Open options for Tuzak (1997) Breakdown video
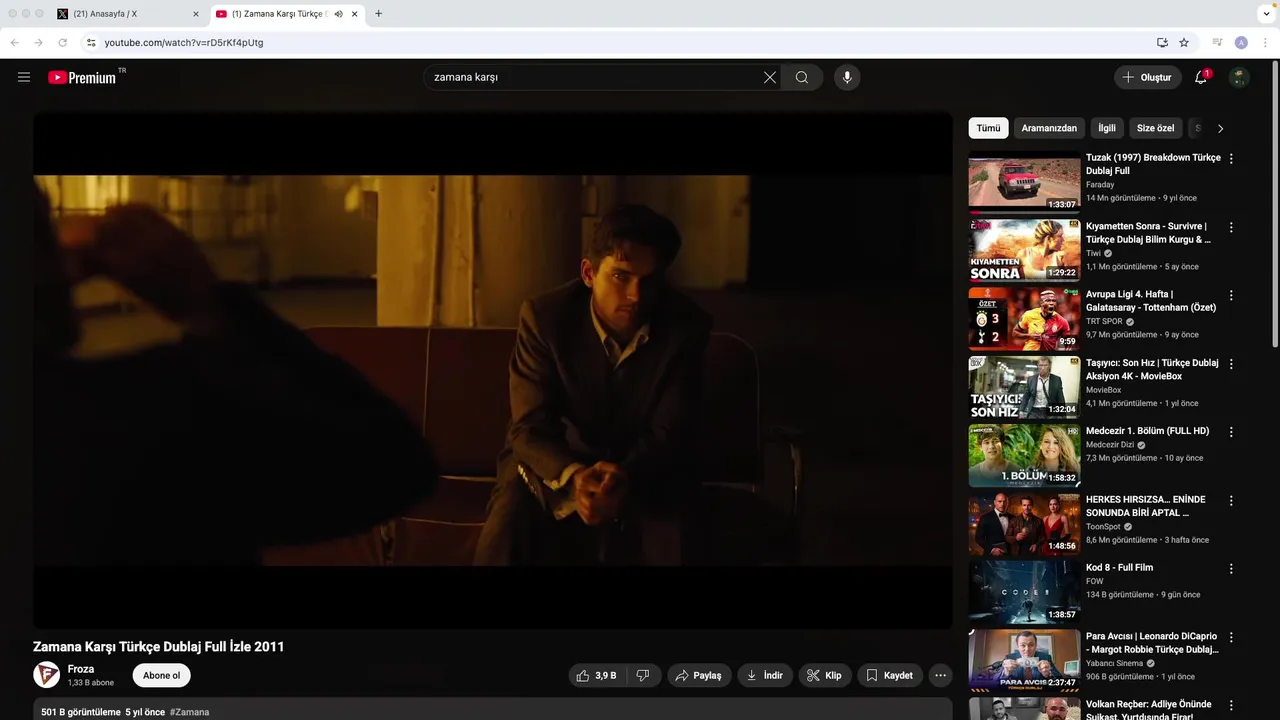The height and width of the screenshot is (720, 1280). [x=1231, y=159]
